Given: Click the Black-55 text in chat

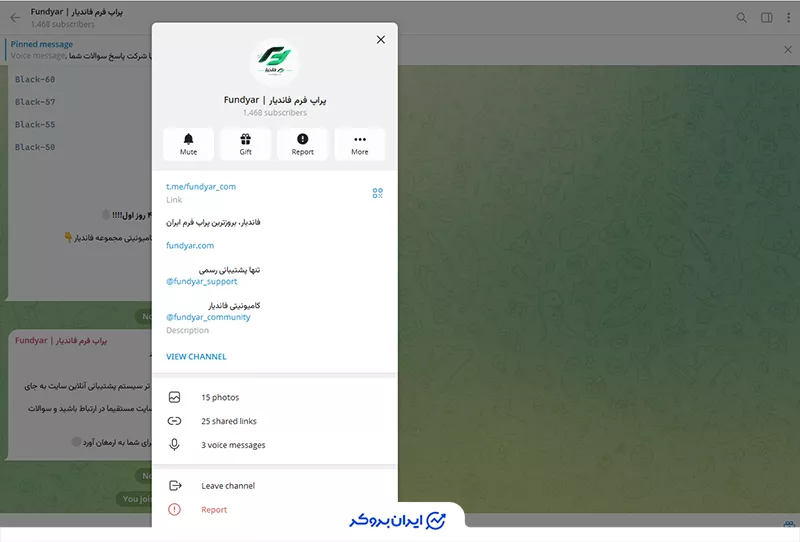Looking at the screenshot, I should (x=35, y=124).
